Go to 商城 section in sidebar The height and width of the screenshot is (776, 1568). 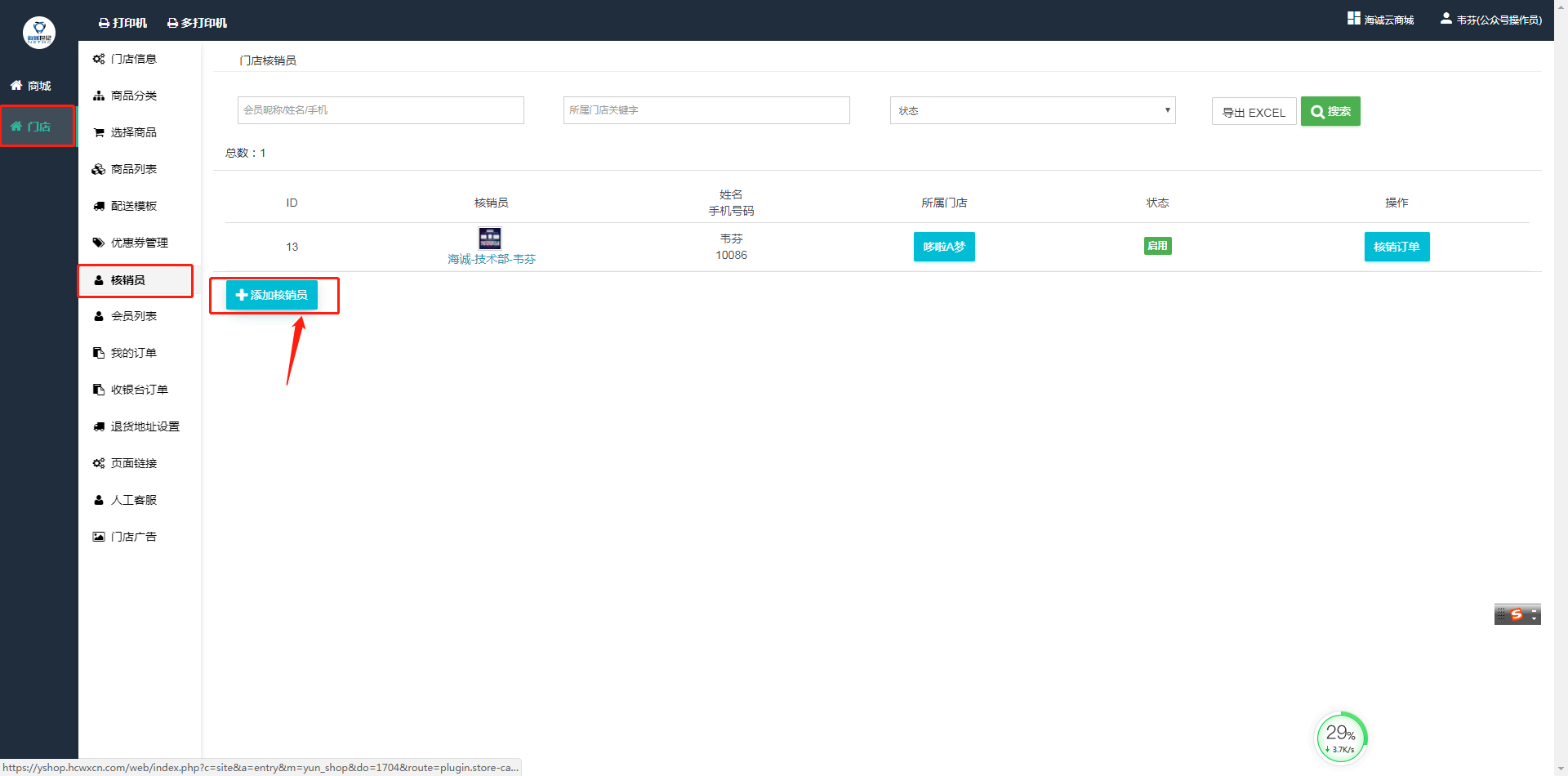pyautogui.click(x=31, y=86)
